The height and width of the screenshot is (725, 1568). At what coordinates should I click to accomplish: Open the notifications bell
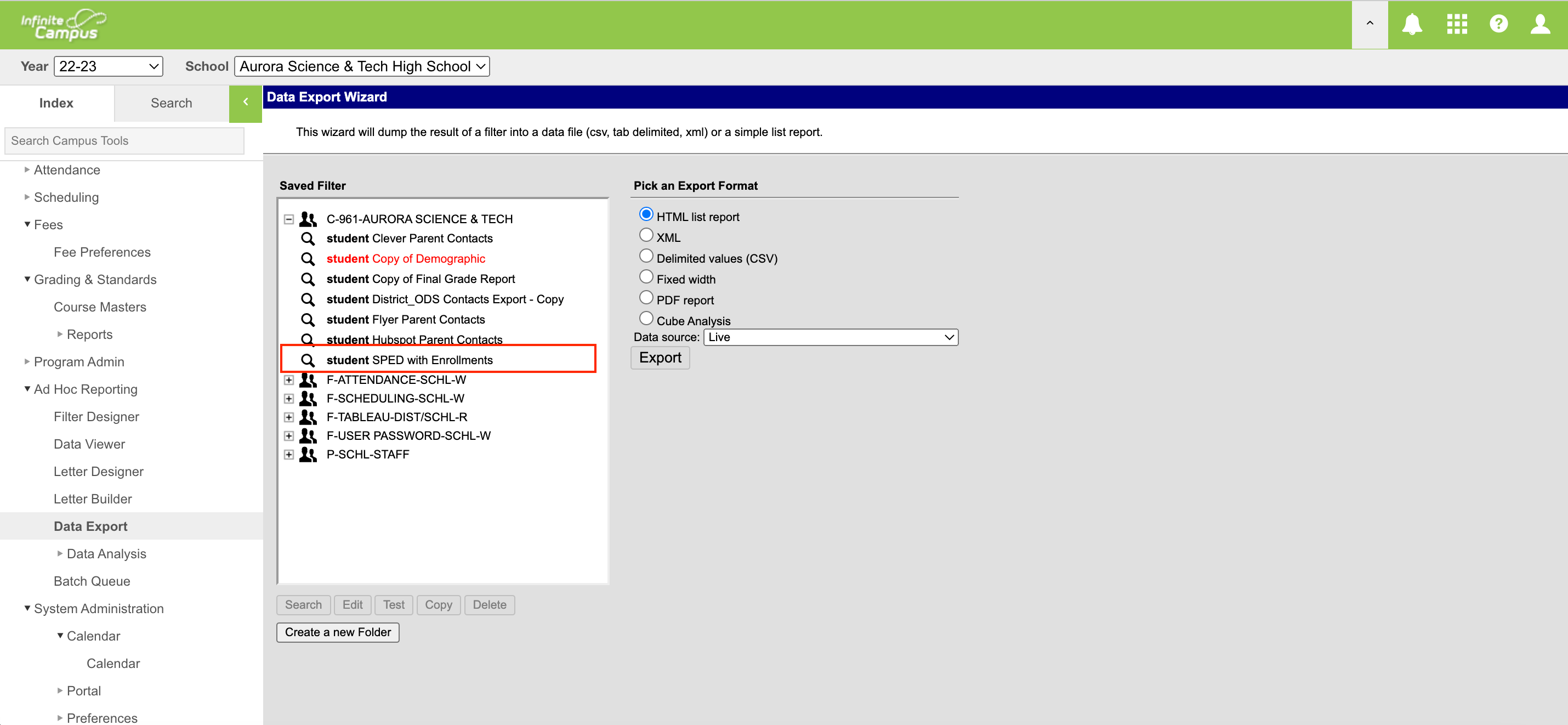click(x=1411, y=24)
